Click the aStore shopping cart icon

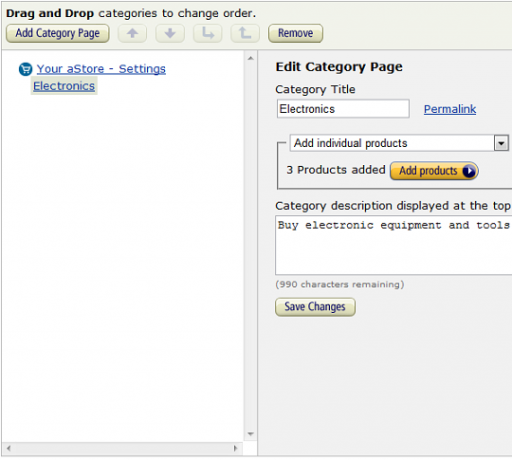(x=25, y=69)
